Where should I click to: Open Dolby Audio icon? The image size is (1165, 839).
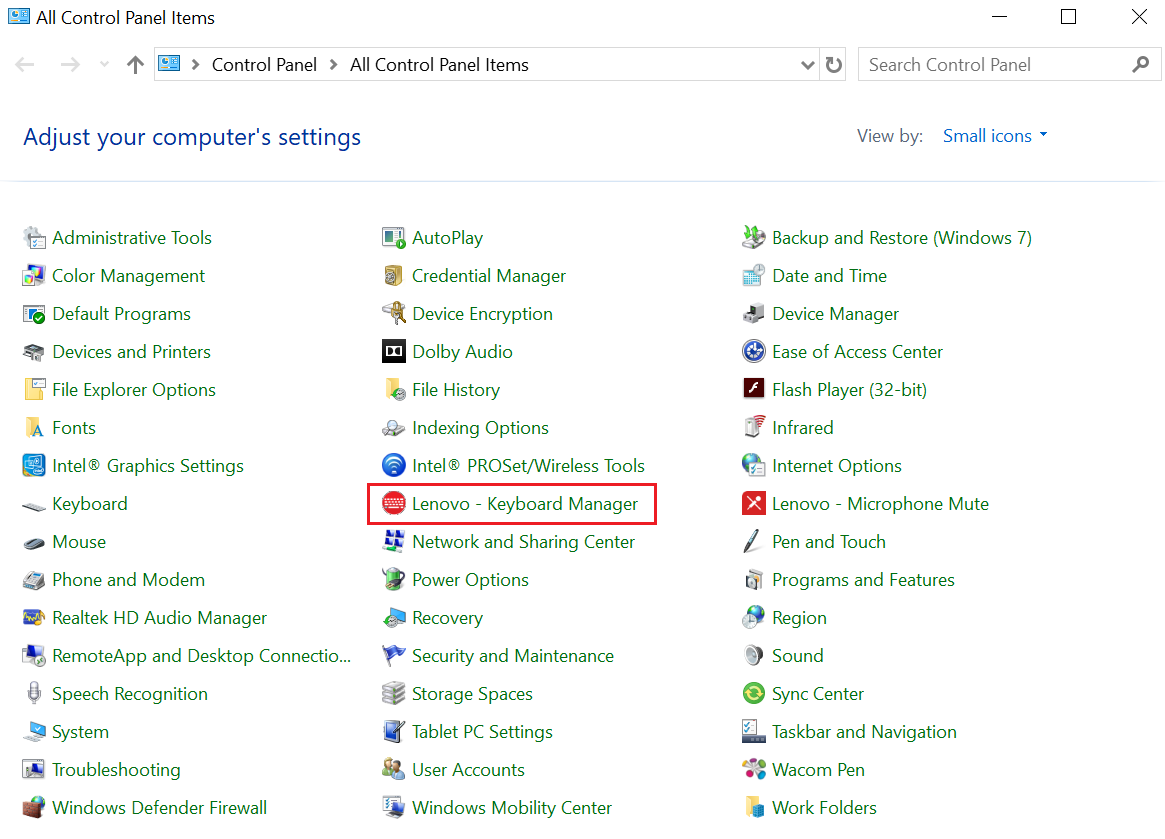[394, 352]
